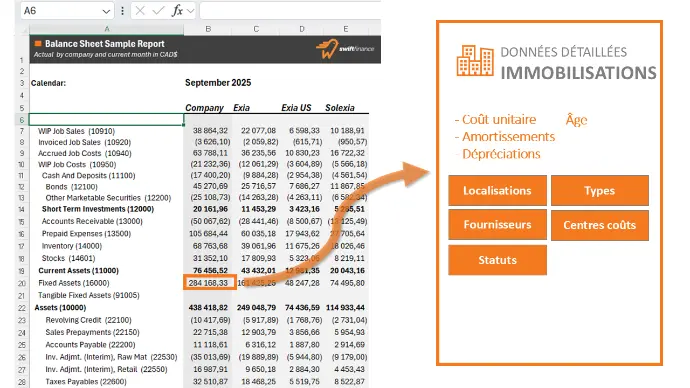Viewport: 690px width, 388px height.
Task: Click the Coût unitaire text
Action: [x=499, y=120]
